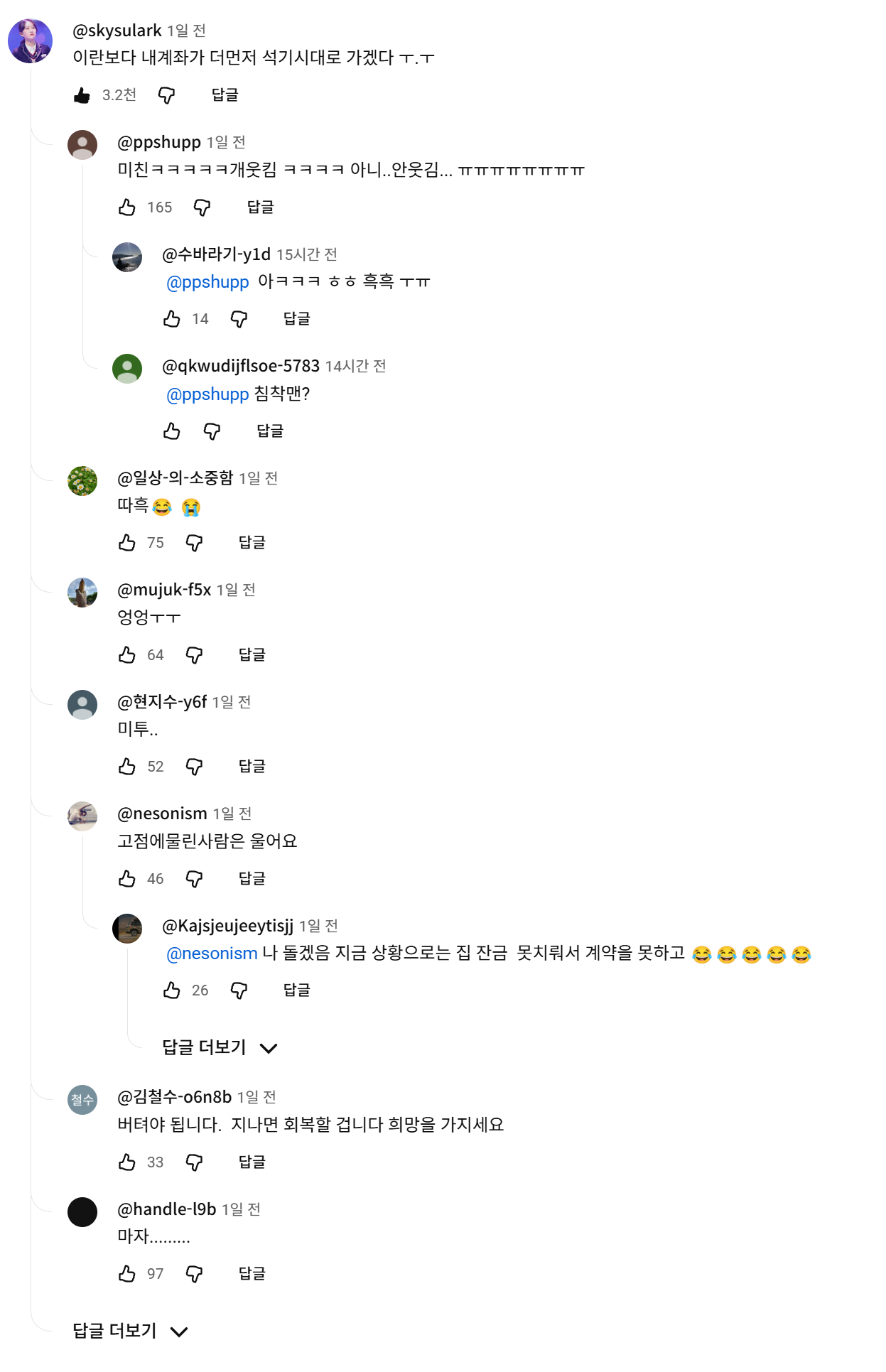Like the @nesonism comment
The width and height of the screenshot is (886, 1372).
pos(127,879)
